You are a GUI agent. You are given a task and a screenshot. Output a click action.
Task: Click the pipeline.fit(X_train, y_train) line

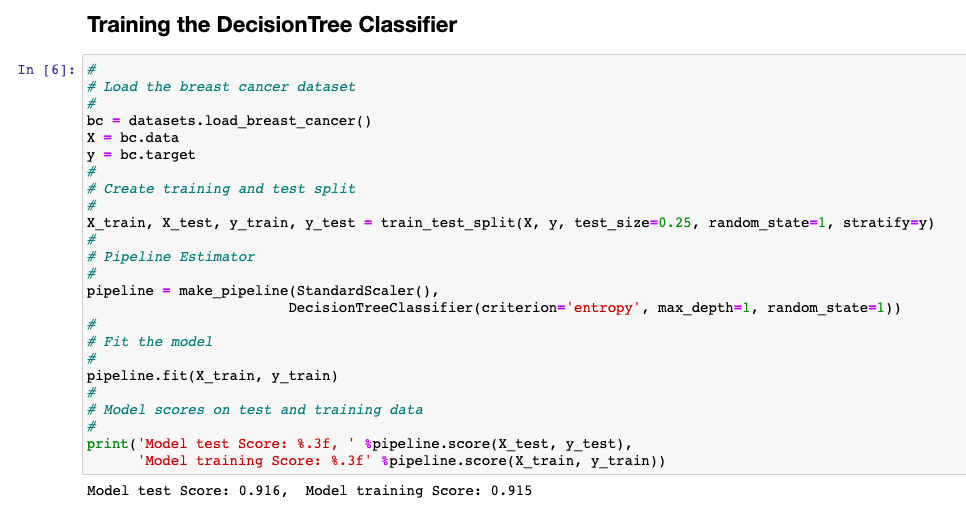(213, 376)
